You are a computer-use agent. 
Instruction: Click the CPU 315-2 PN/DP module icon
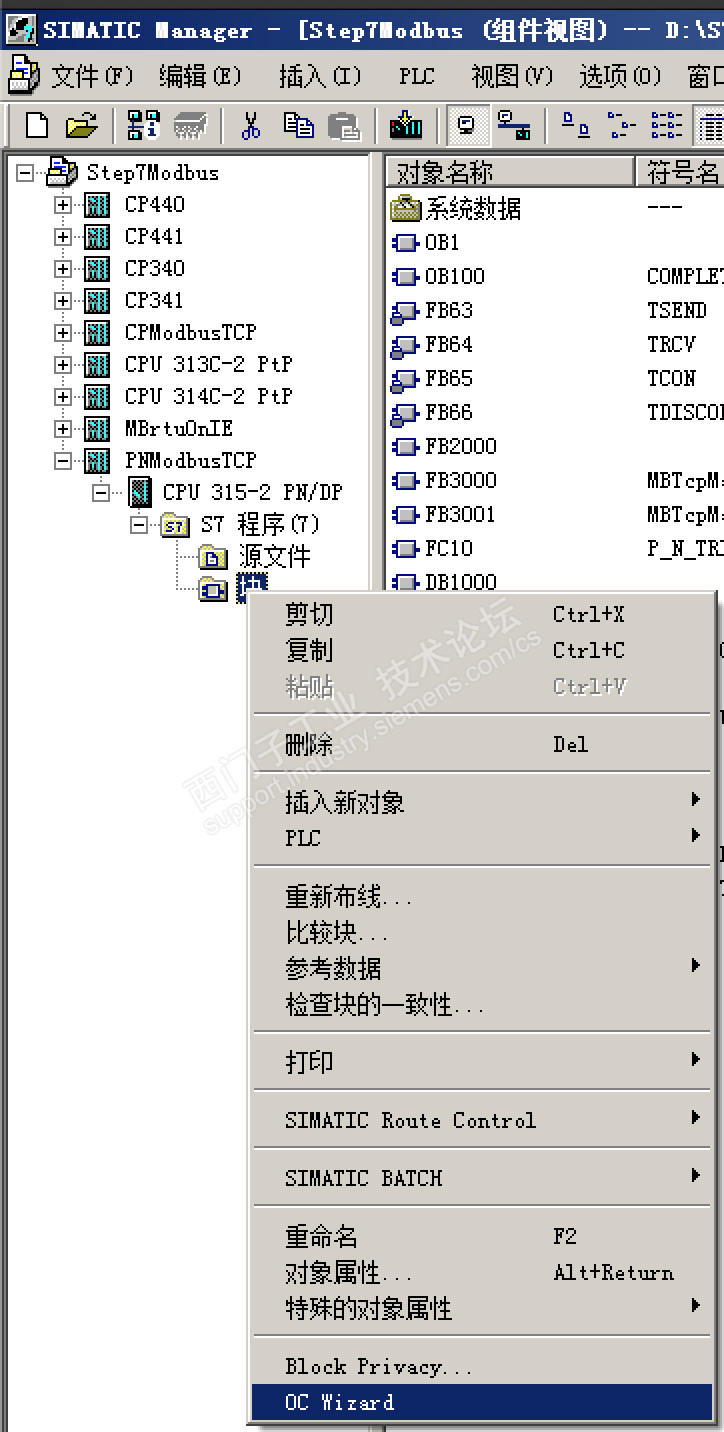[x=141, y=492]
